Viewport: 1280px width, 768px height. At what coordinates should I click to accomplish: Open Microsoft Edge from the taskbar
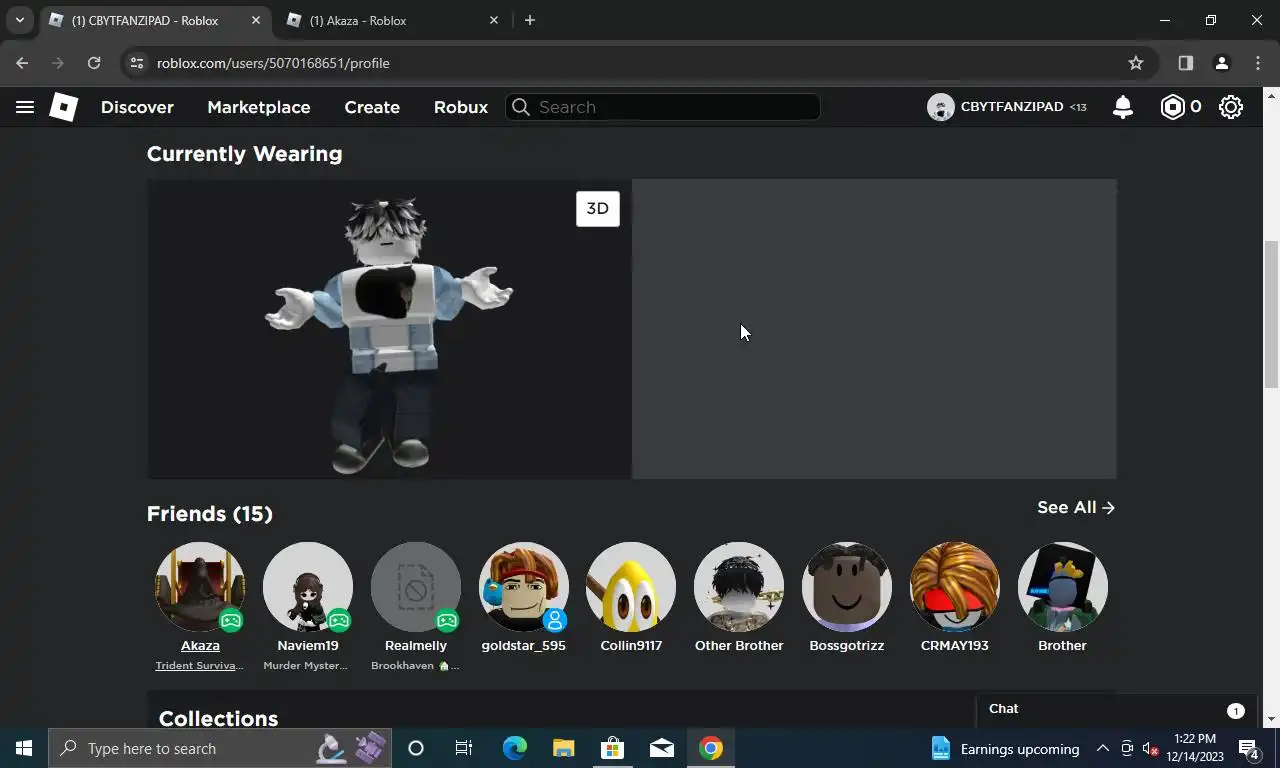coord(515,748)
